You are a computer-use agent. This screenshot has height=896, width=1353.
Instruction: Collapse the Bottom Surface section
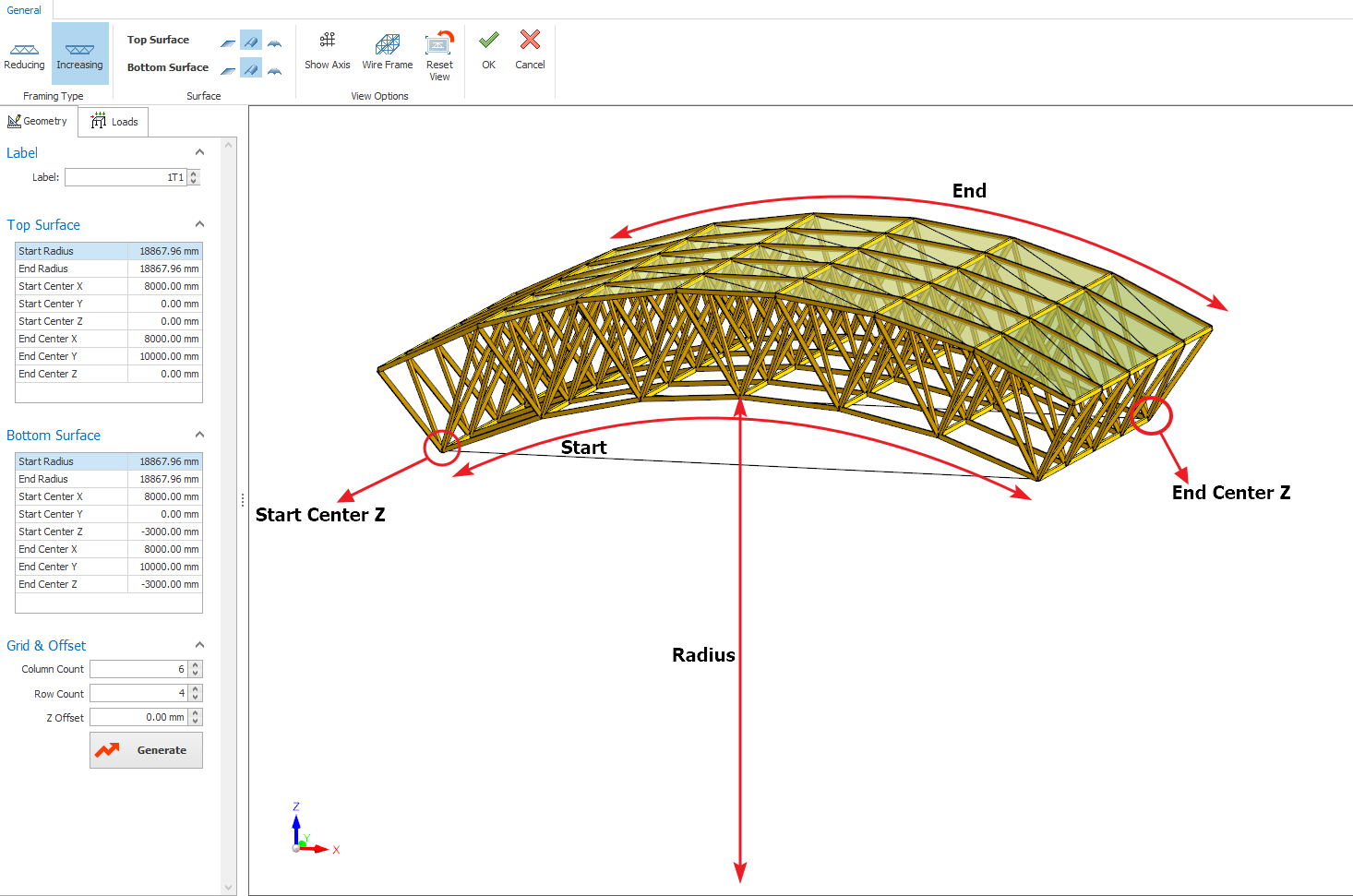point(199,435)
